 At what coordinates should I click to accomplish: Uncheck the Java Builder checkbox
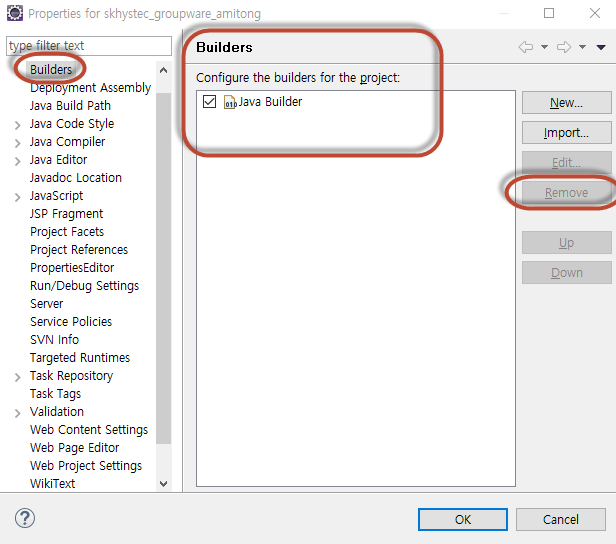click(209, 101)
